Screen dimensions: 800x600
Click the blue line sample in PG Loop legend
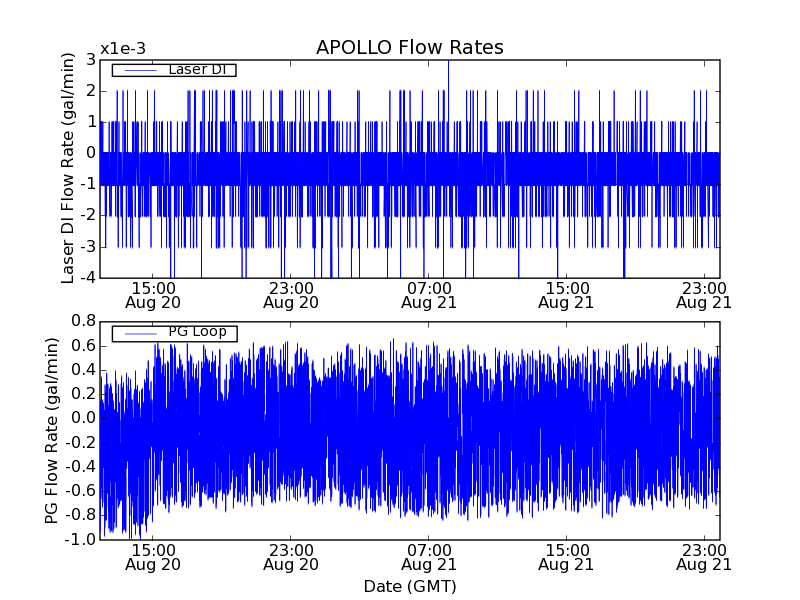[137, 333]
